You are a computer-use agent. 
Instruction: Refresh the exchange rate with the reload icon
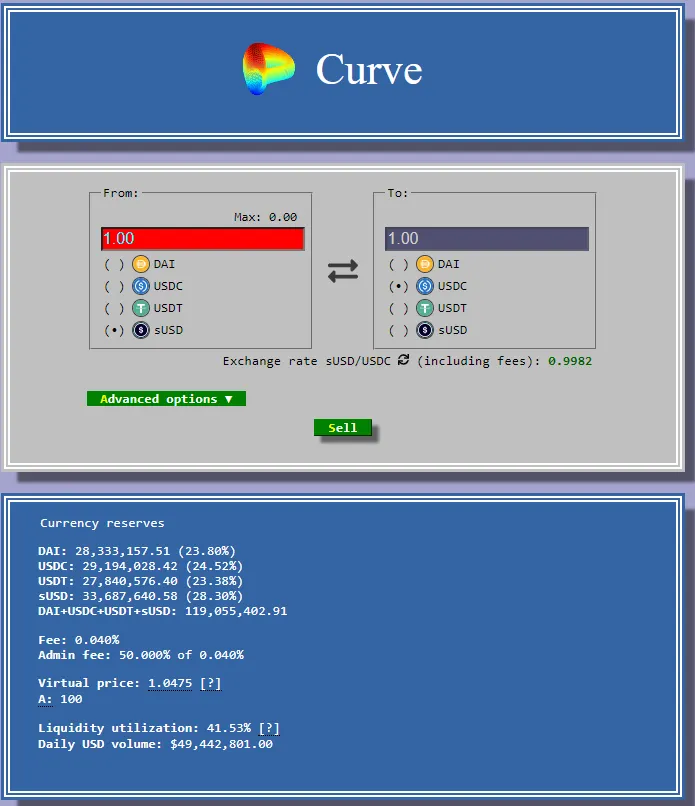[x=404, y=360]
